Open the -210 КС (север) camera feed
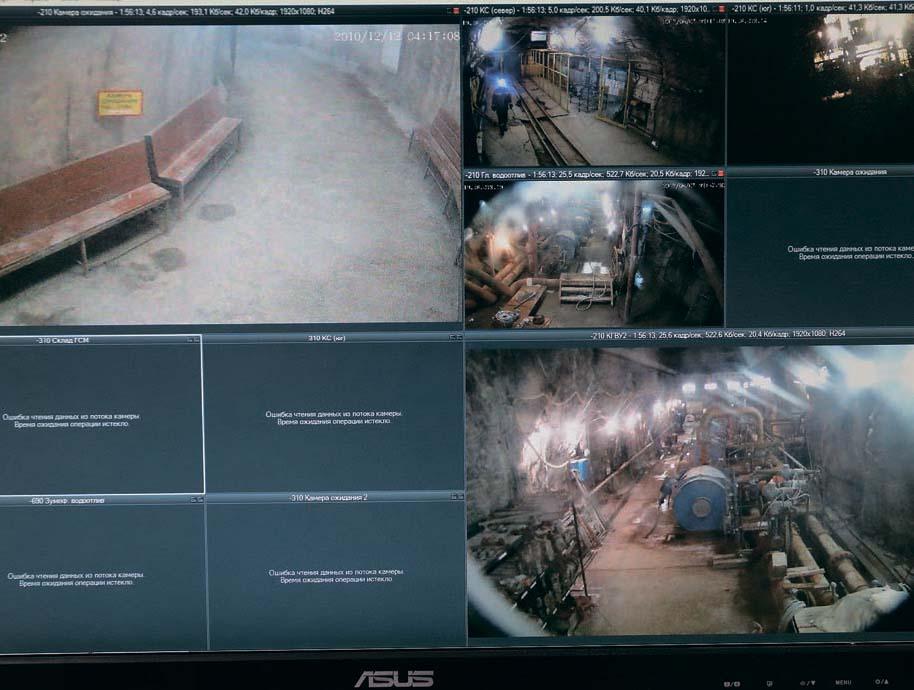This screenshot has width=914, height=690. (x=593, y=92)
